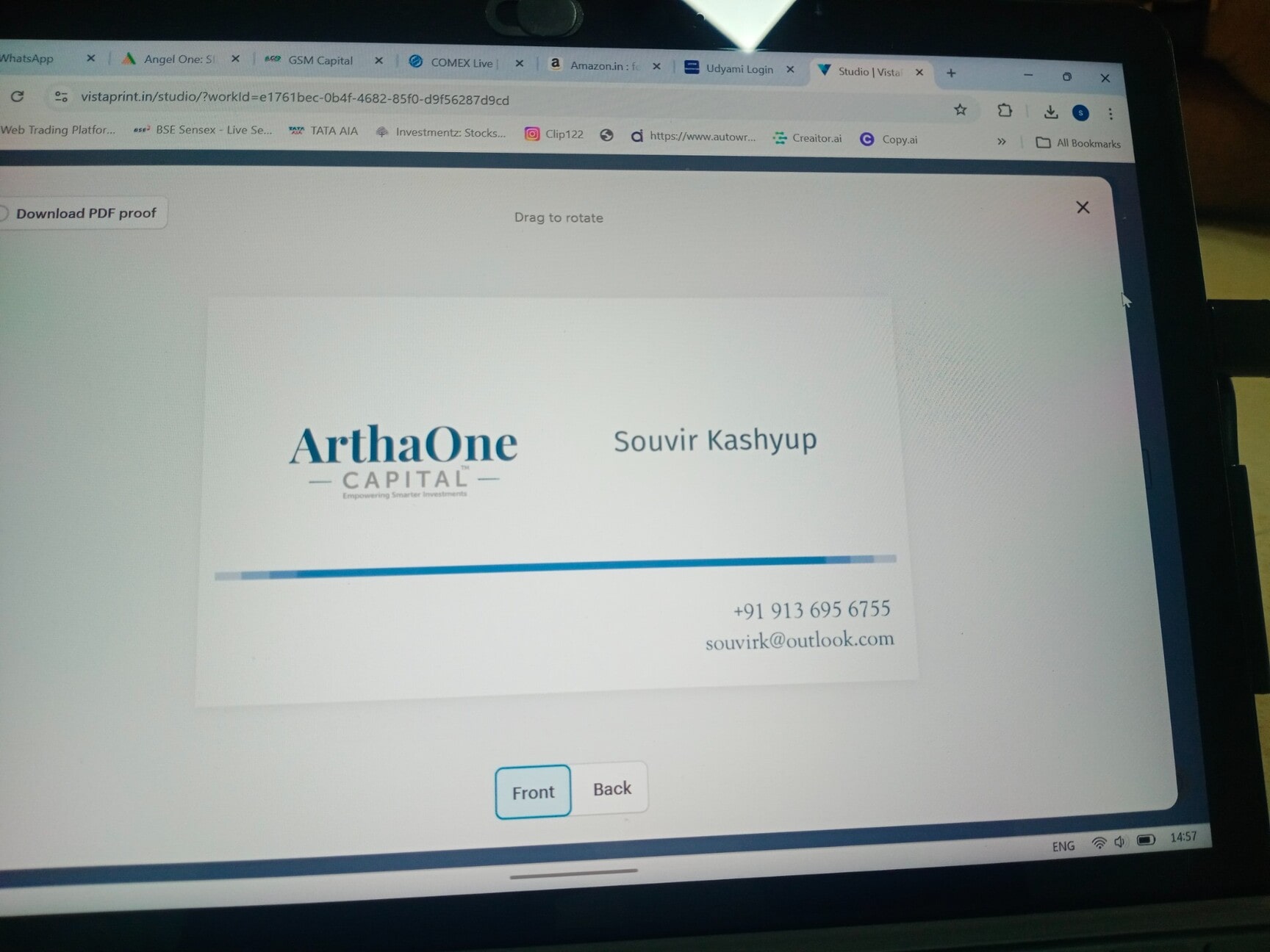Click the business card front preview

pos(555,500)
